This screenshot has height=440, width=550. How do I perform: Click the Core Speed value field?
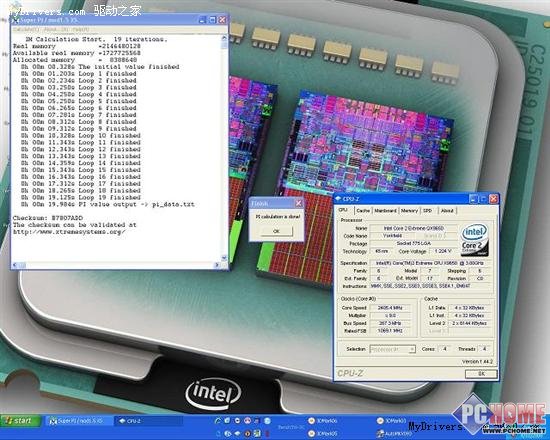pyautogui.click(x=390, y=308)
